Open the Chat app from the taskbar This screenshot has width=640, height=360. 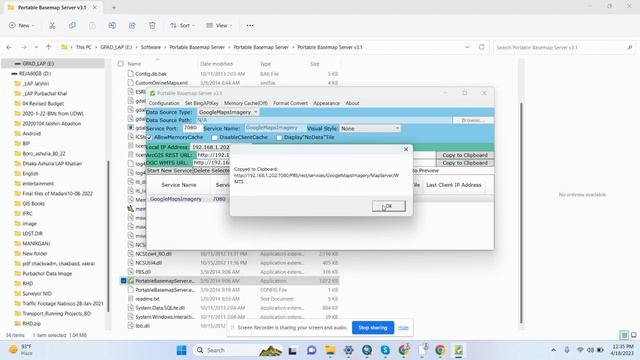pyautogui.click(x=311, y=350)
